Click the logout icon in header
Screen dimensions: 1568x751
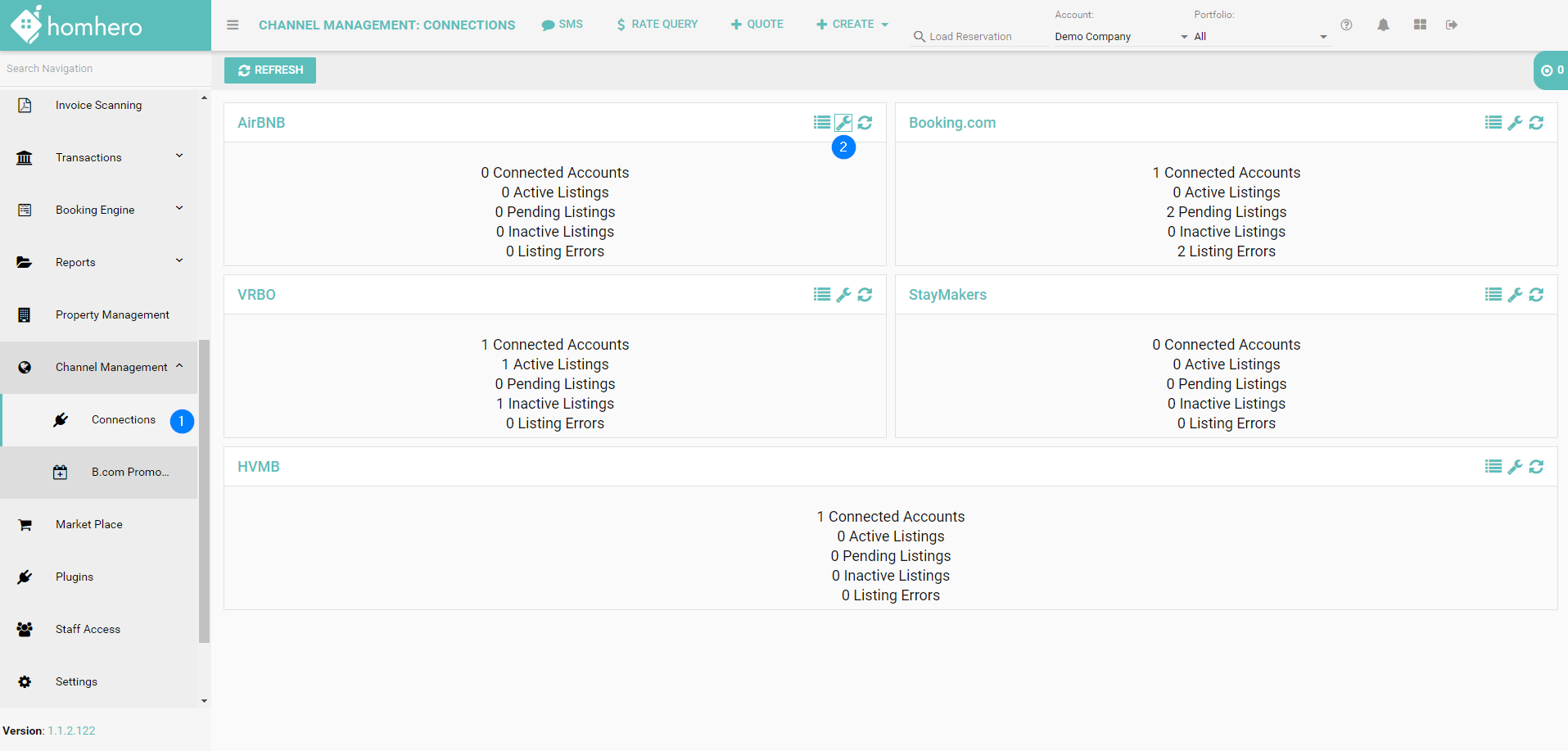1452,25
